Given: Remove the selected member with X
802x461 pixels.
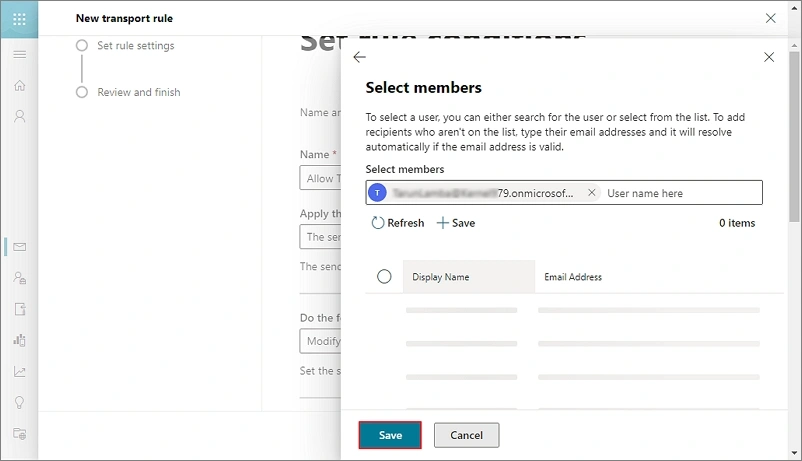Looking at the screenshot, I should pos(591,192).
